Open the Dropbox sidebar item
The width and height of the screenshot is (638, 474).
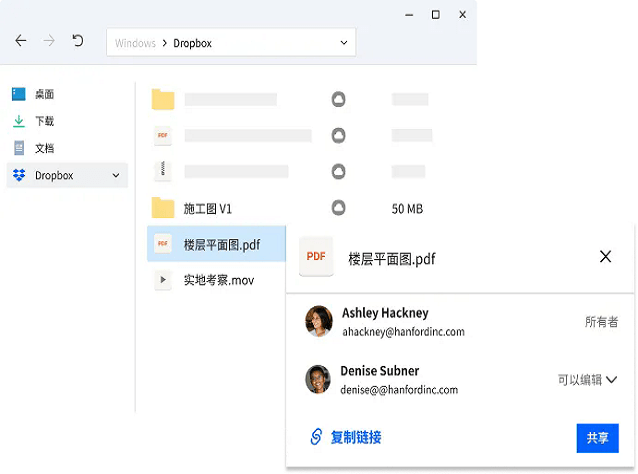point(54,175)
